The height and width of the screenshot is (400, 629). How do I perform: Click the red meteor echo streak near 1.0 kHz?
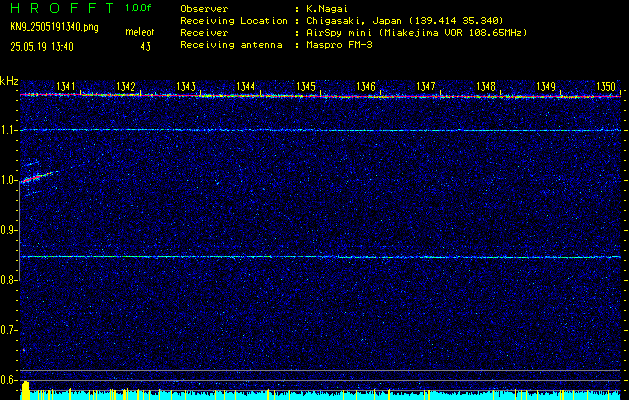(36, 177)
